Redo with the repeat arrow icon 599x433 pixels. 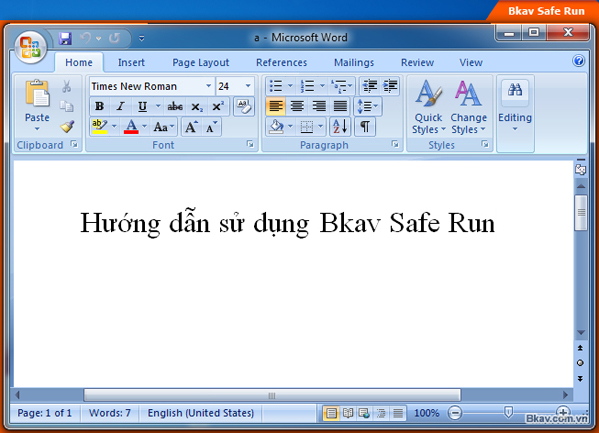114,38
